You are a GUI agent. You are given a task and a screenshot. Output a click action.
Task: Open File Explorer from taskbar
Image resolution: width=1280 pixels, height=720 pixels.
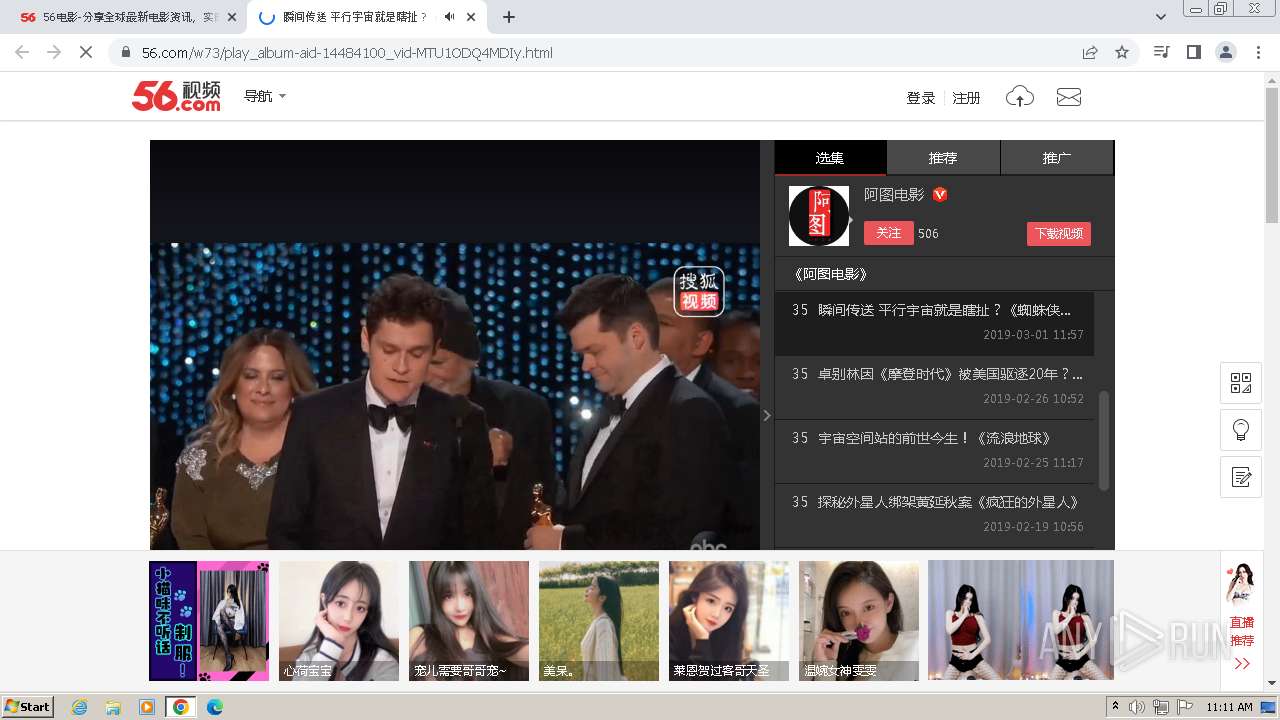click(x=113, y=707)
